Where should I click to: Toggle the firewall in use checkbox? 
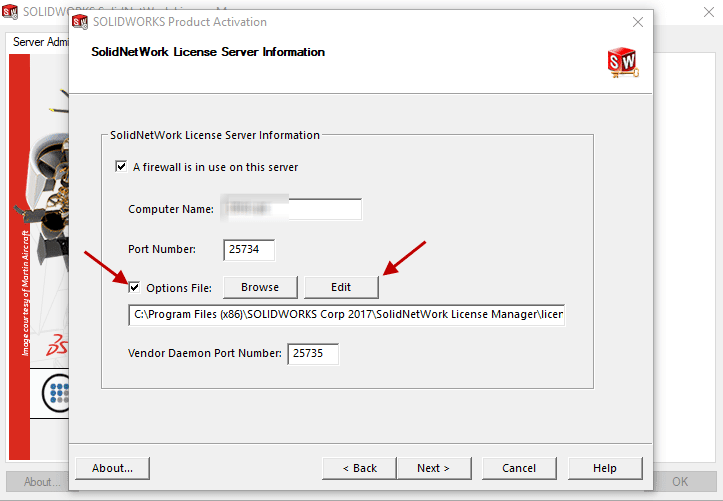(x=121, y=167)
